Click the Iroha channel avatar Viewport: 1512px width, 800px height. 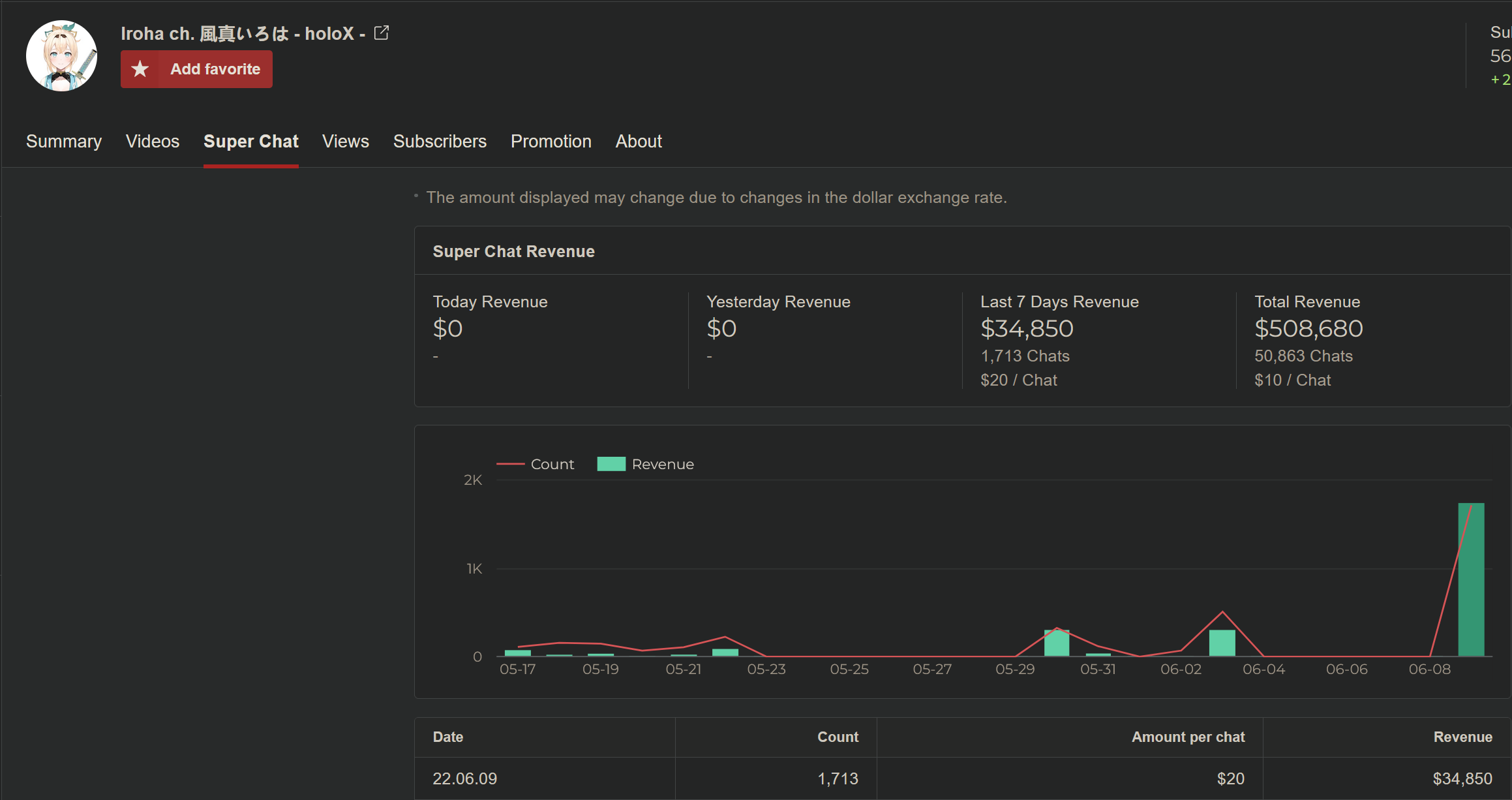click(61, 56)
